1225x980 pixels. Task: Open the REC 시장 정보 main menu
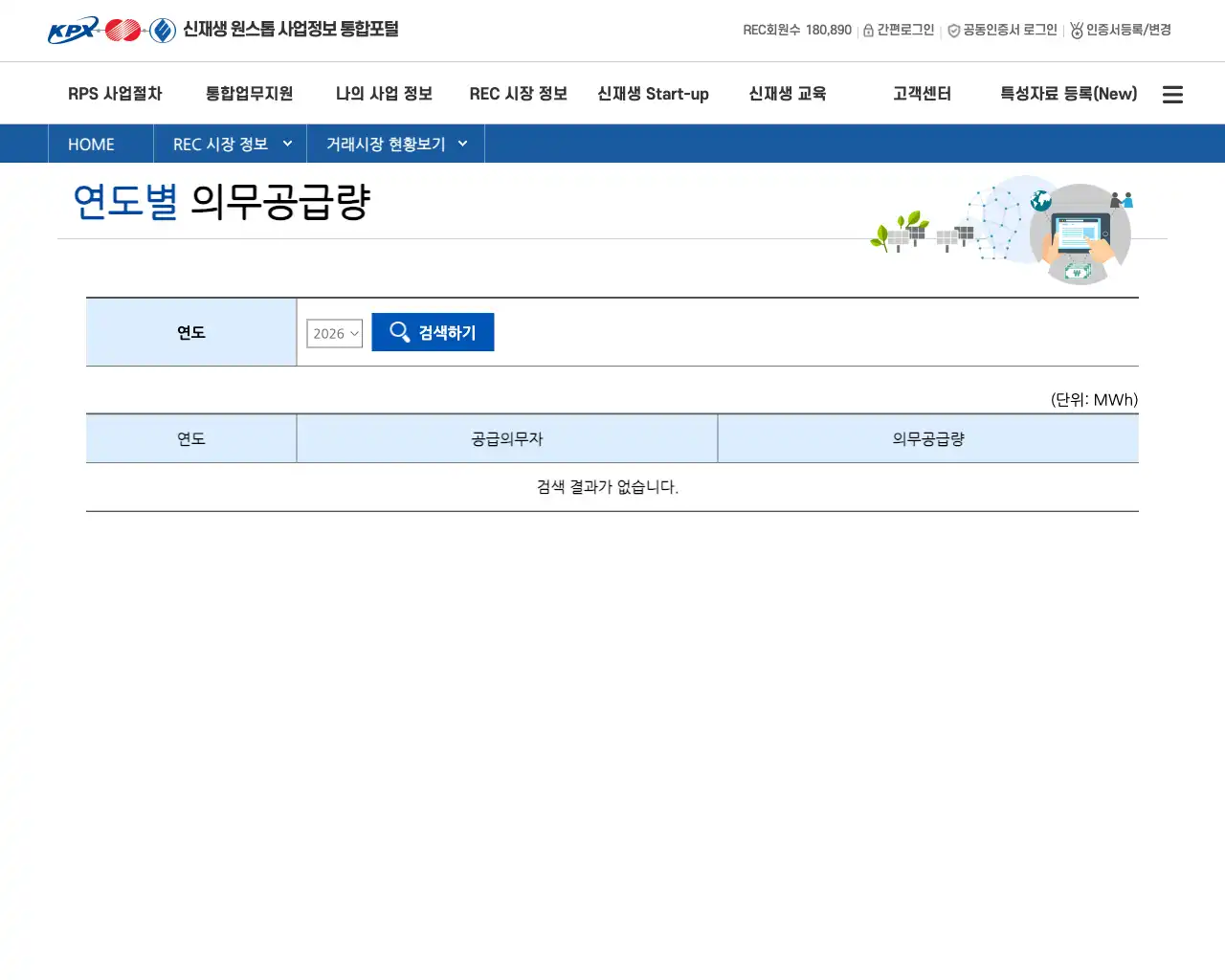(518, 94)
